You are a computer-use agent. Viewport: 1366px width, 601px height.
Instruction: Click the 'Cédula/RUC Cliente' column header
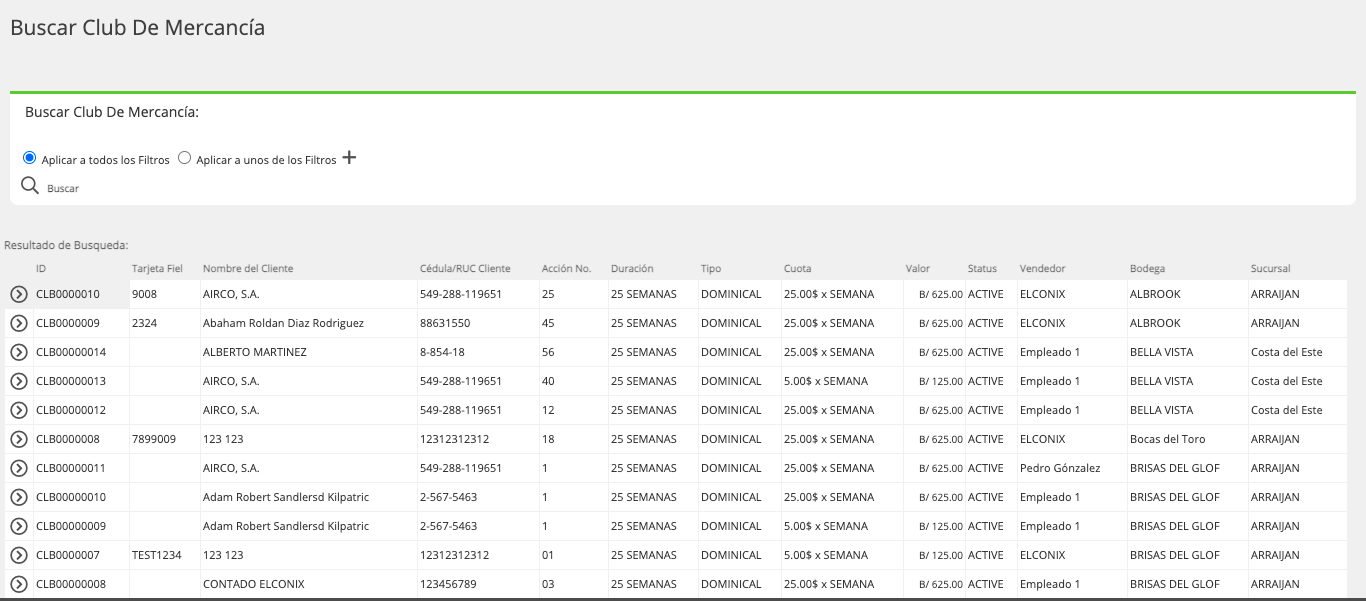click(x=465, y=268)
